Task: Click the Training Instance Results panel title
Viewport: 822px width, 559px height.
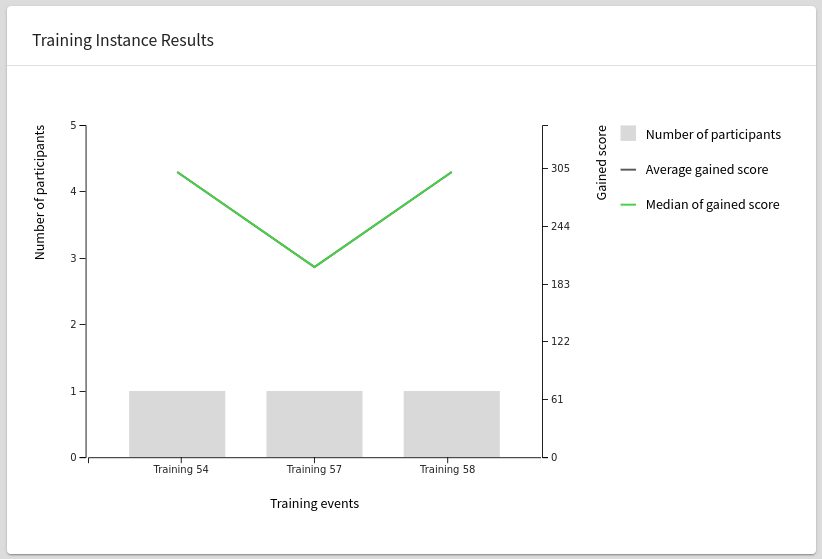Action: click(x=123, y=40)
